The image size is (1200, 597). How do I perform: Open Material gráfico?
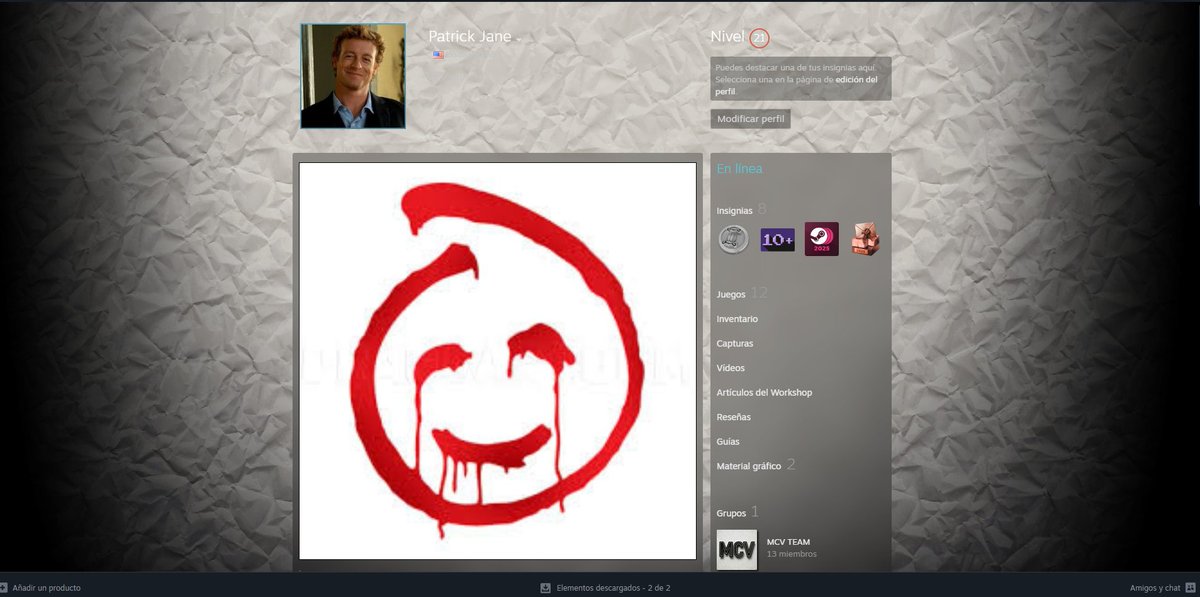coord(749,466)
